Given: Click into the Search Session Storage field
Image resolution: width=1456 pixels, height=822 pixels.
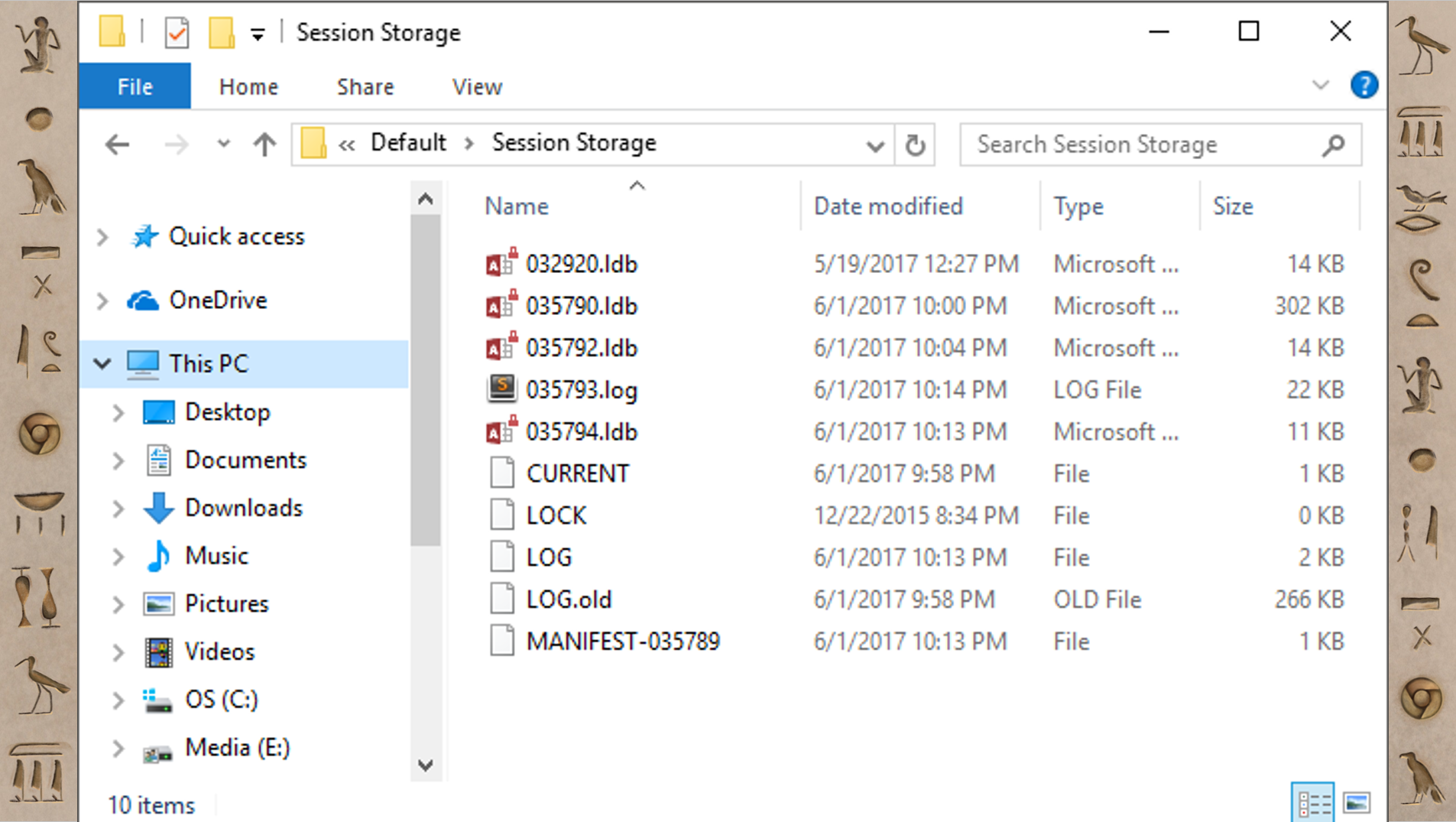Looking at the screenshot, I should pos(1143,144).
